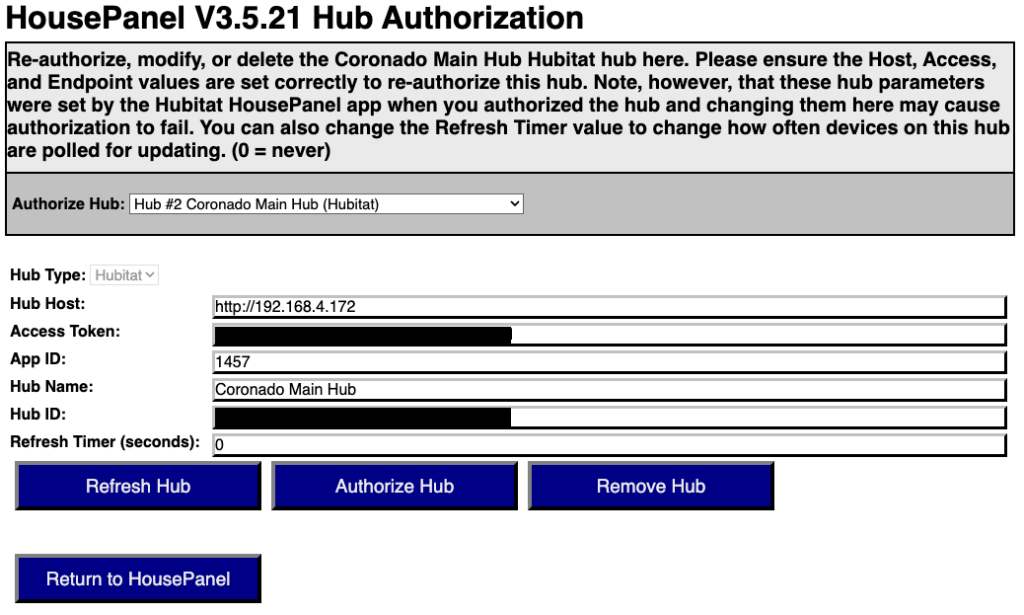The width and height of the screenshot is (1024, 615).
Task: Click into the Hub Name text field
Action: 609,390
